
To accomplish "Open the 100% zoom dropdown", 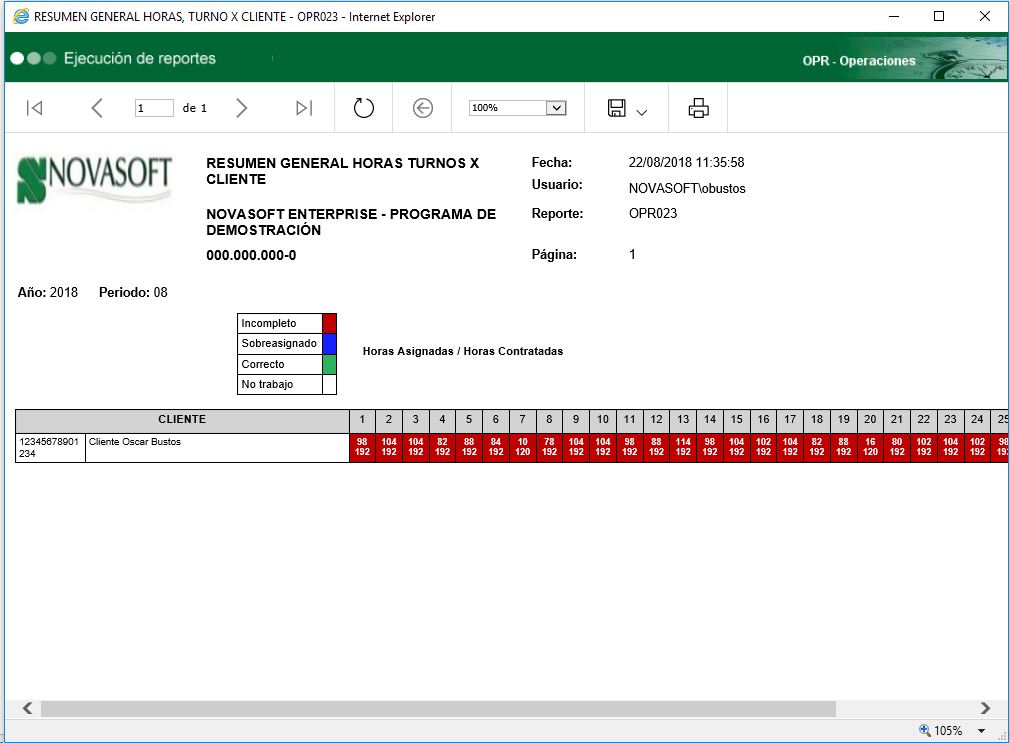I will point(557,108).
